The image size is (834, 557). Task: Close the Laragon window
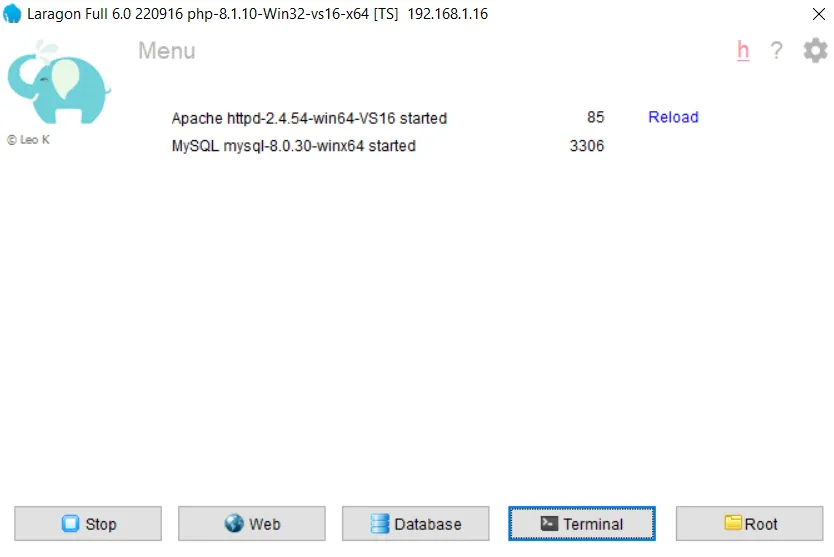click(x=819, y=14)
